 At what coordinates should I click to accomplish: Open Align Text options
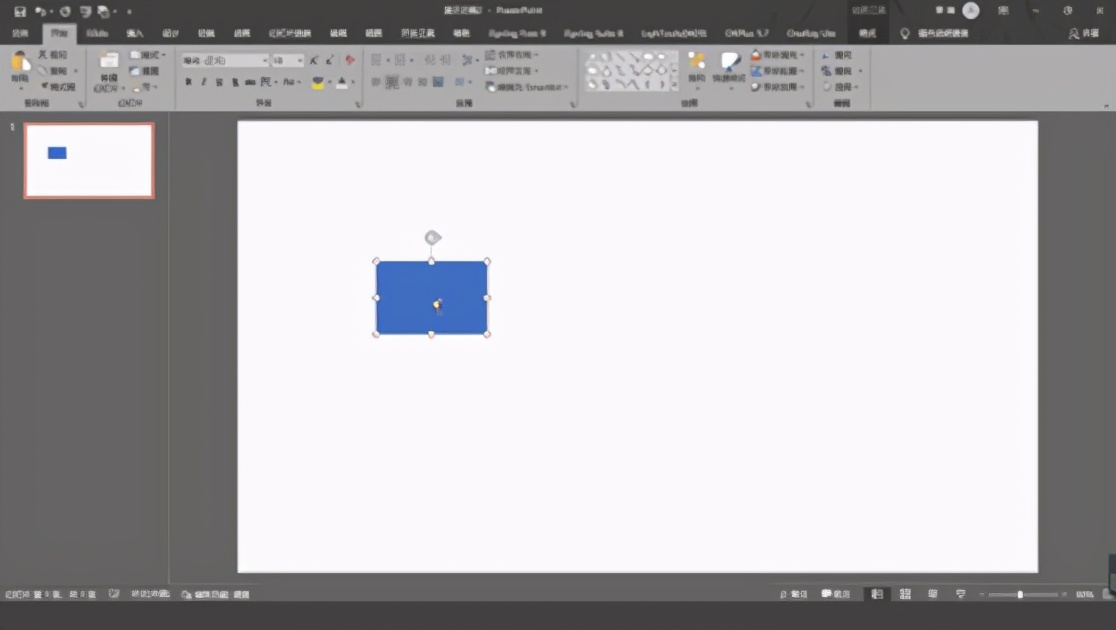(512, 70)
